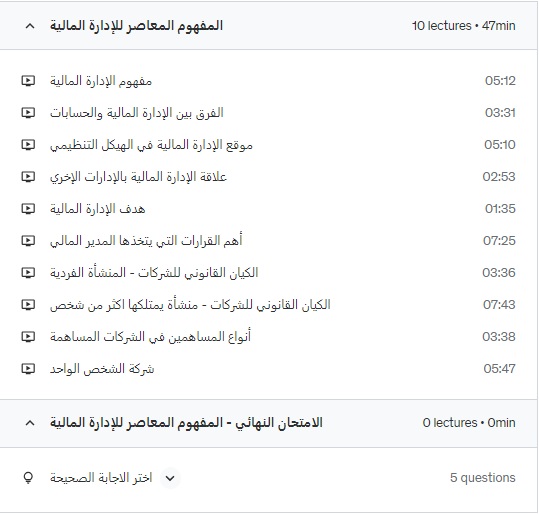Click the video icon beside the 03:36 lecture
This screenshot has width=539, height=515.
(28, 273)
